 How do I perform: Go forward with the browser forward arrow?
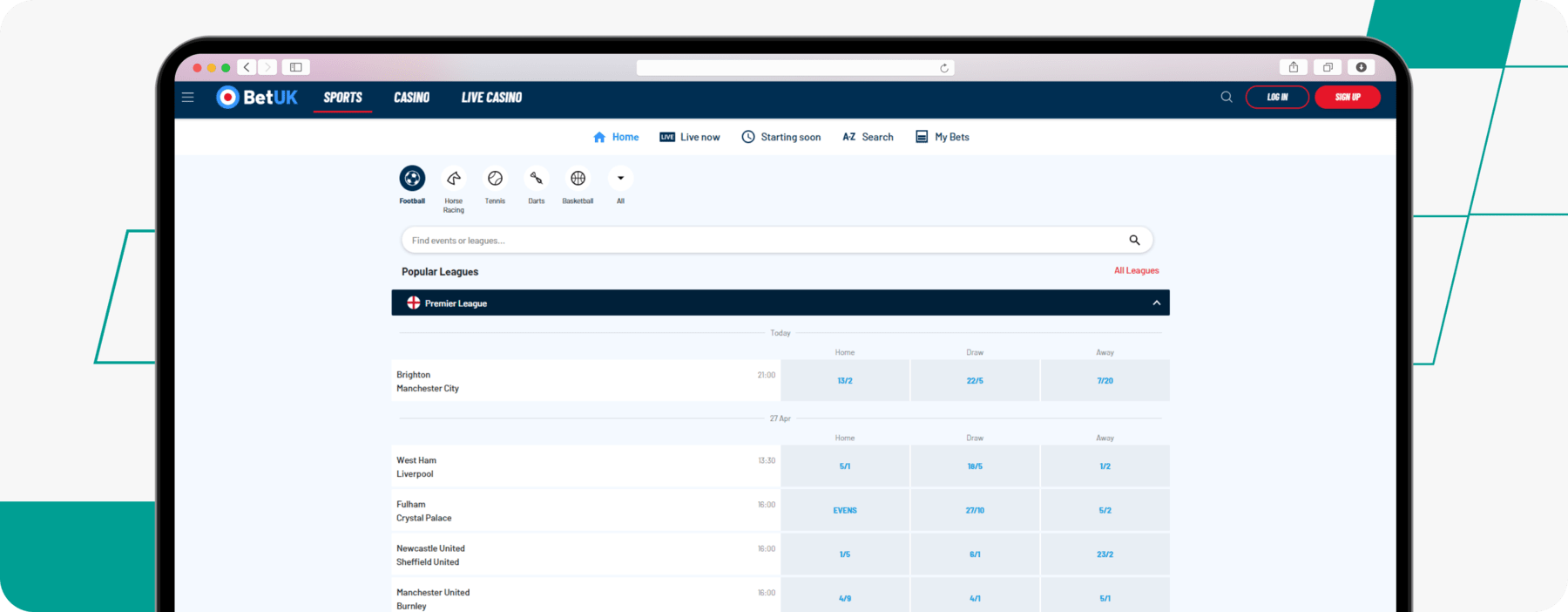pyautogui.click(x=267, y=67)
